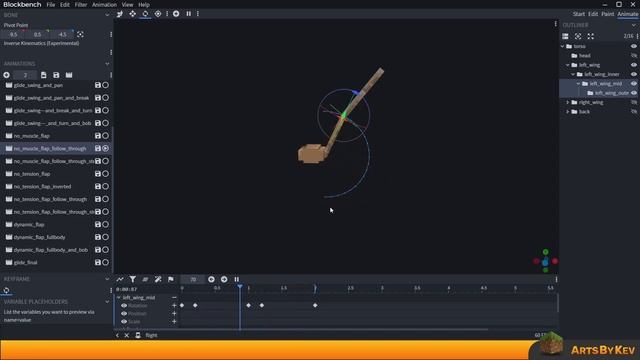Select the Pivot tool in top toolbar
Screen dimensions: 640x360
coord(158,14)
